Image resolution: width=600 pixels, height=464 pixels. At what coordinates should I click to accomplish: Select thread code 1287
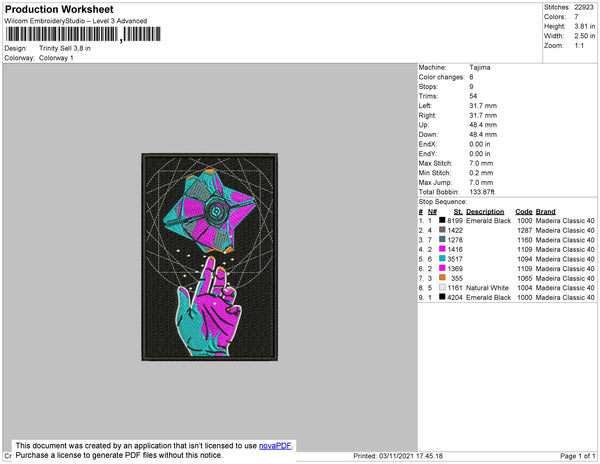click(x=525, y=230)
